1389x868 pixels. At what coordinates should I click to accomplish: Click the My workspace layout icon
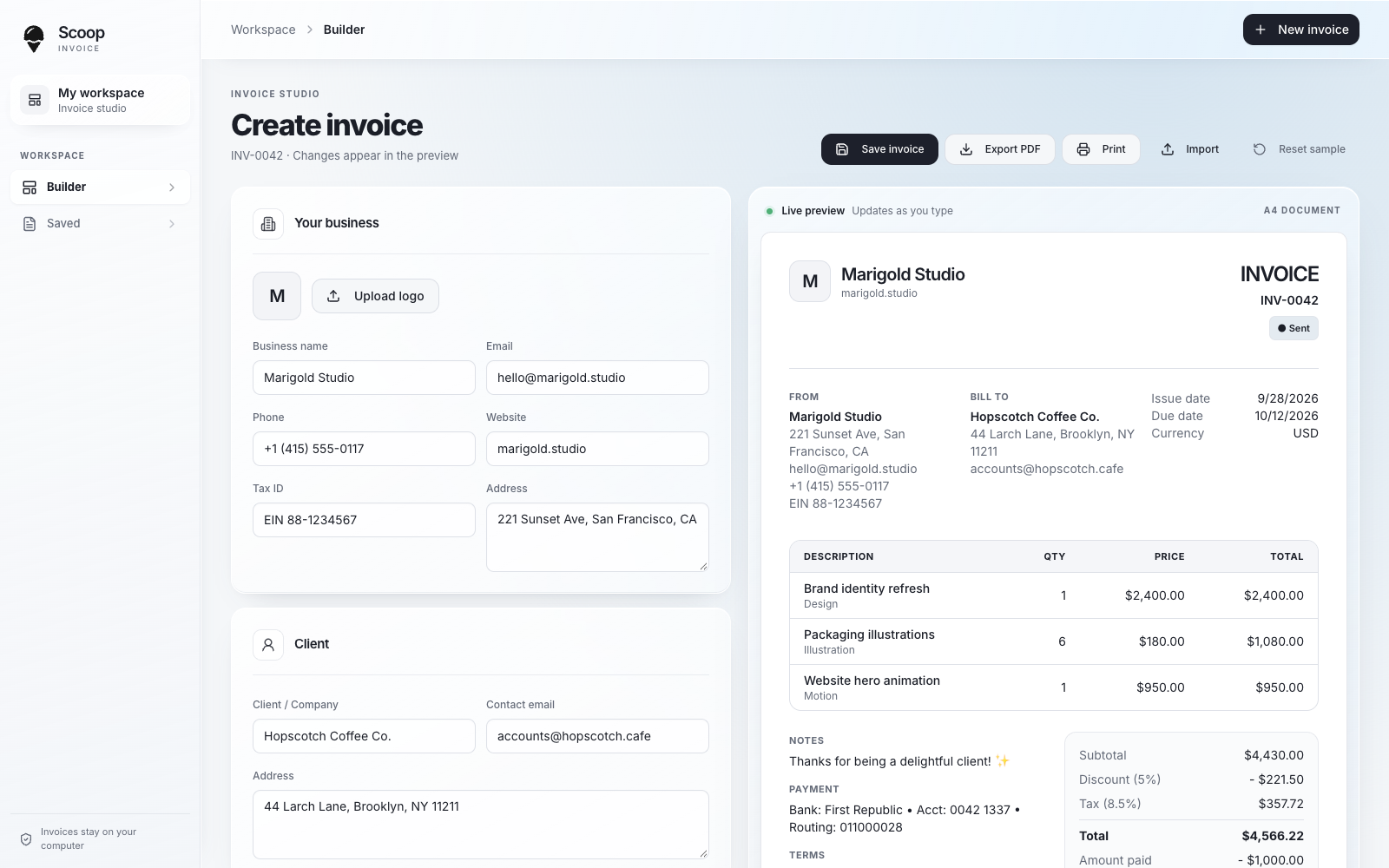(35, 100)
